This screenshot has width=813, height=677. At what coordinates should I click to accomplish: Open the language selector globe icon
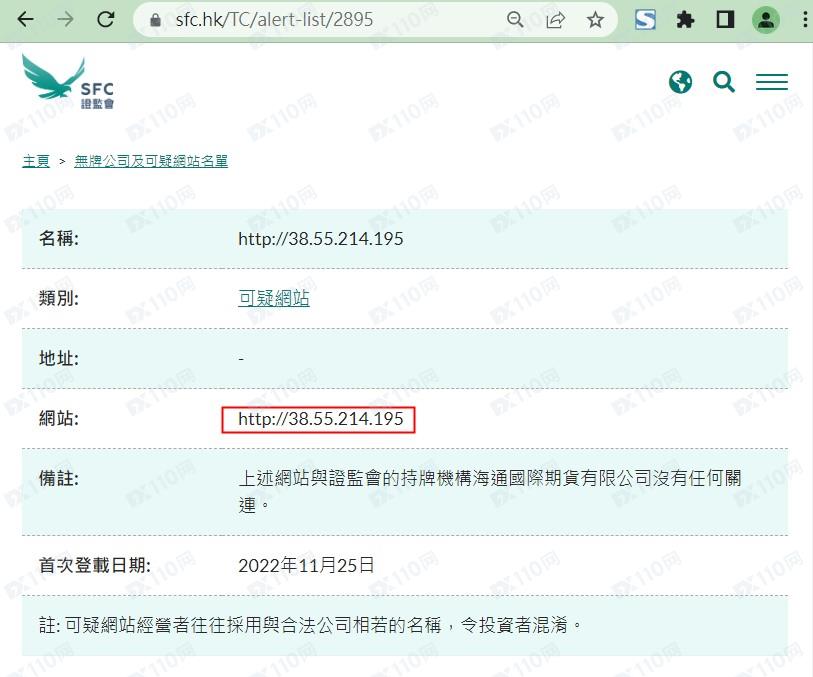coord(680,82)
